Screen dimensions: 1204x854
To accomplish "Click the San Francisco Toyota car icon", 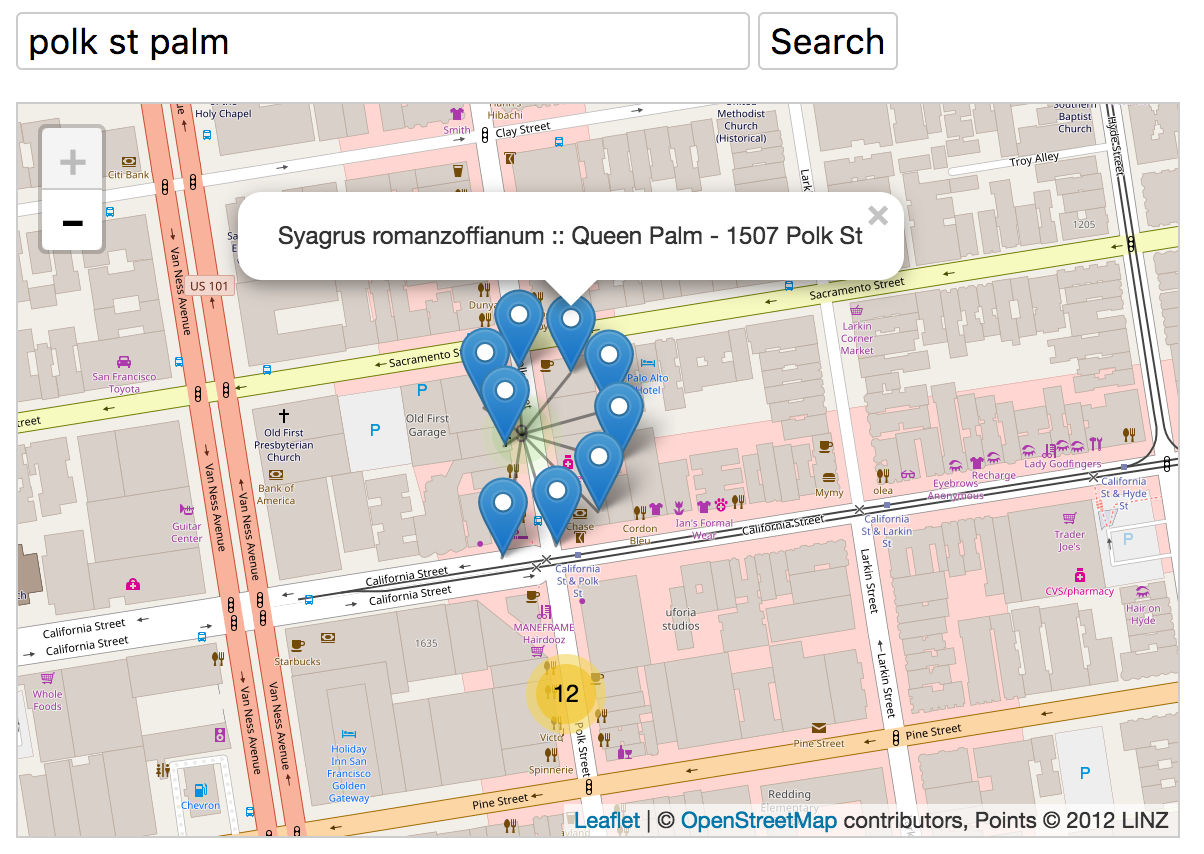I will click(124, 362).
